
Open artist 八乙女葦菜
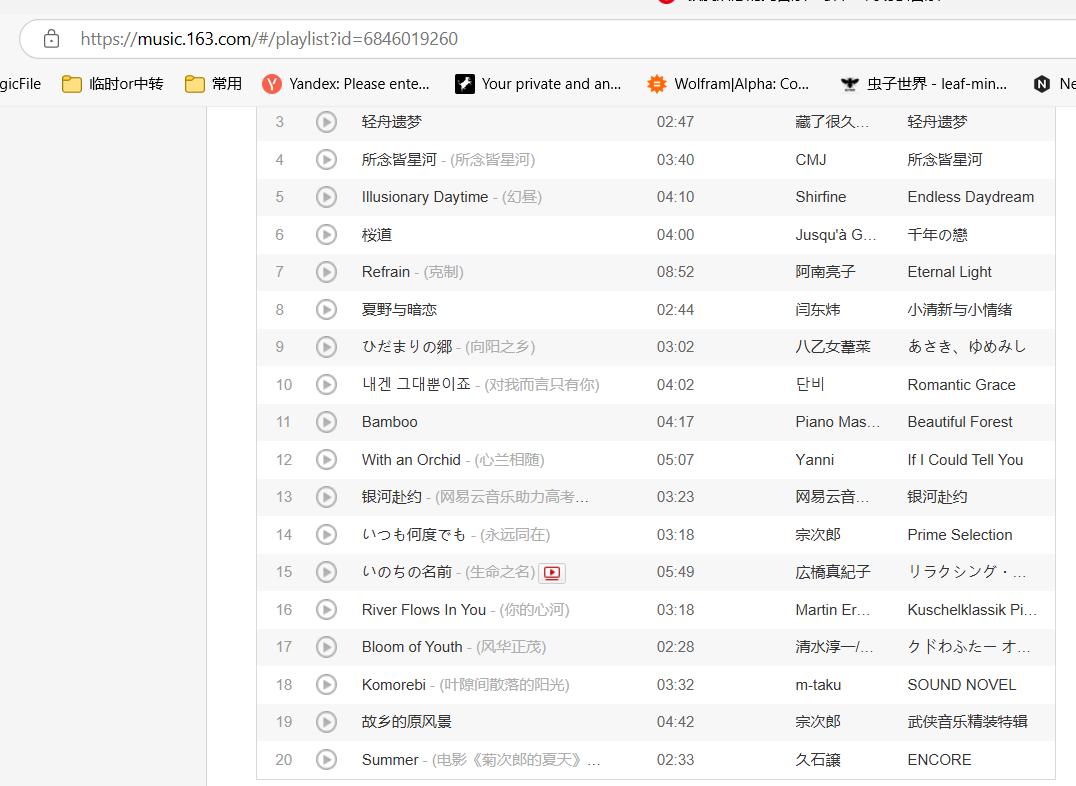(x=833, y=347)
